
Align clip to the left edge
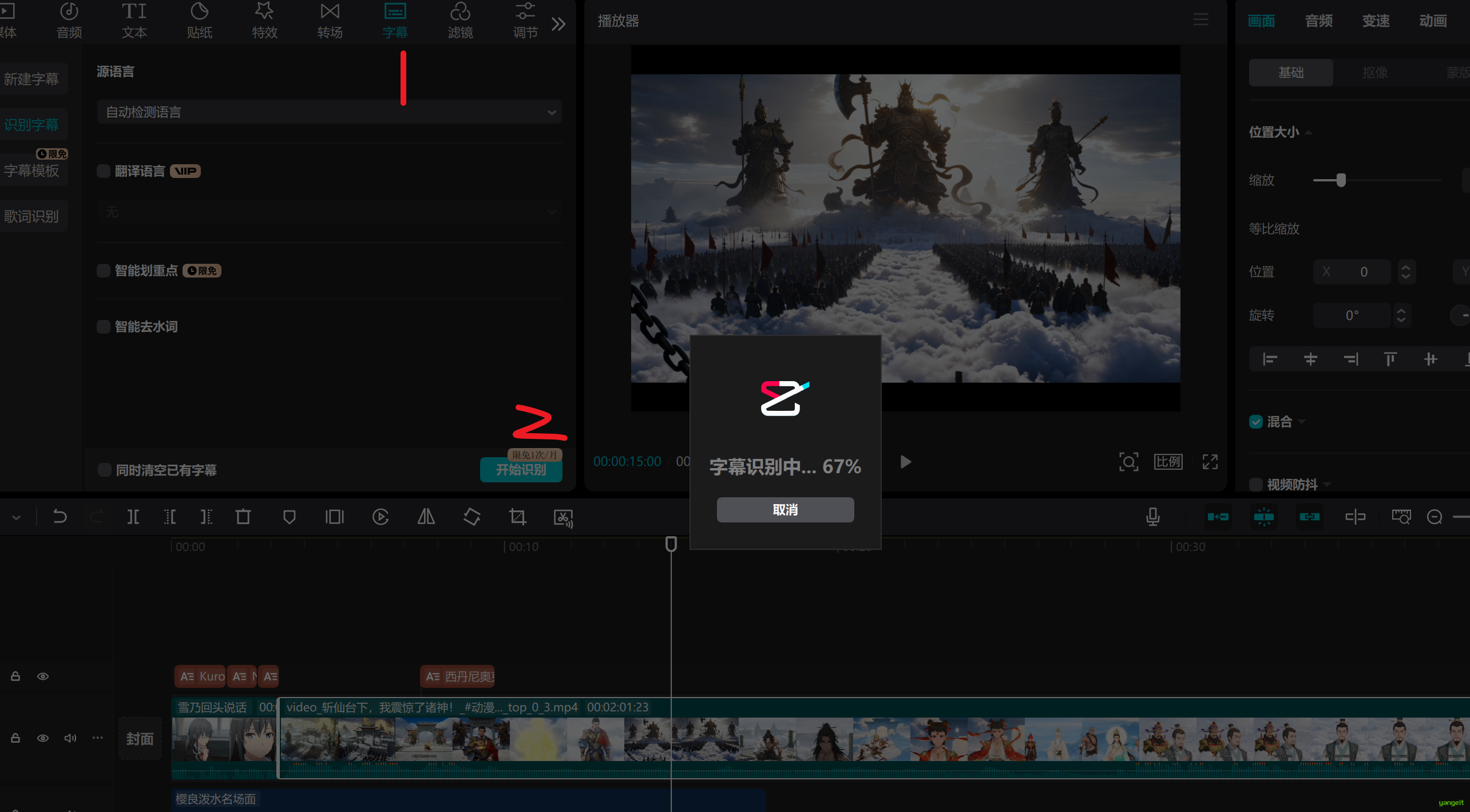coord(1270,359)
